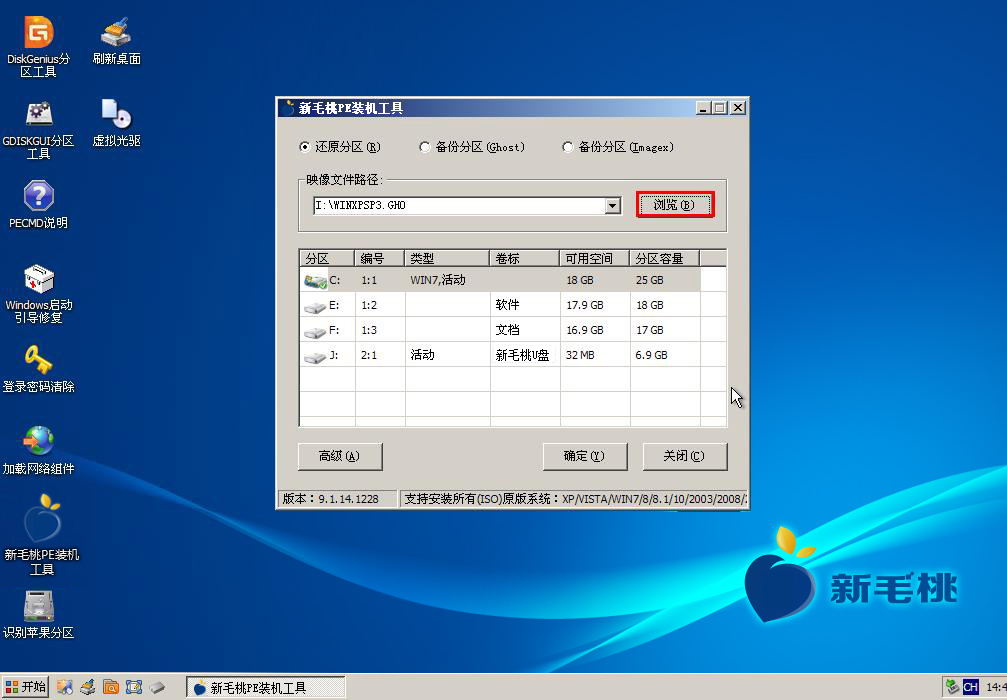
Task: Click the blue frame icon in quick launch
Action: (x=134, y=687)
